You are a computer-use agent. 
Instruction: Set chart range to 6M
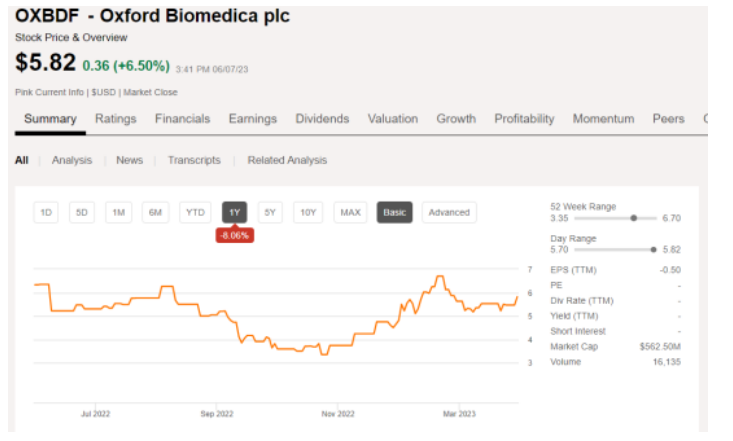pos(155,212)
